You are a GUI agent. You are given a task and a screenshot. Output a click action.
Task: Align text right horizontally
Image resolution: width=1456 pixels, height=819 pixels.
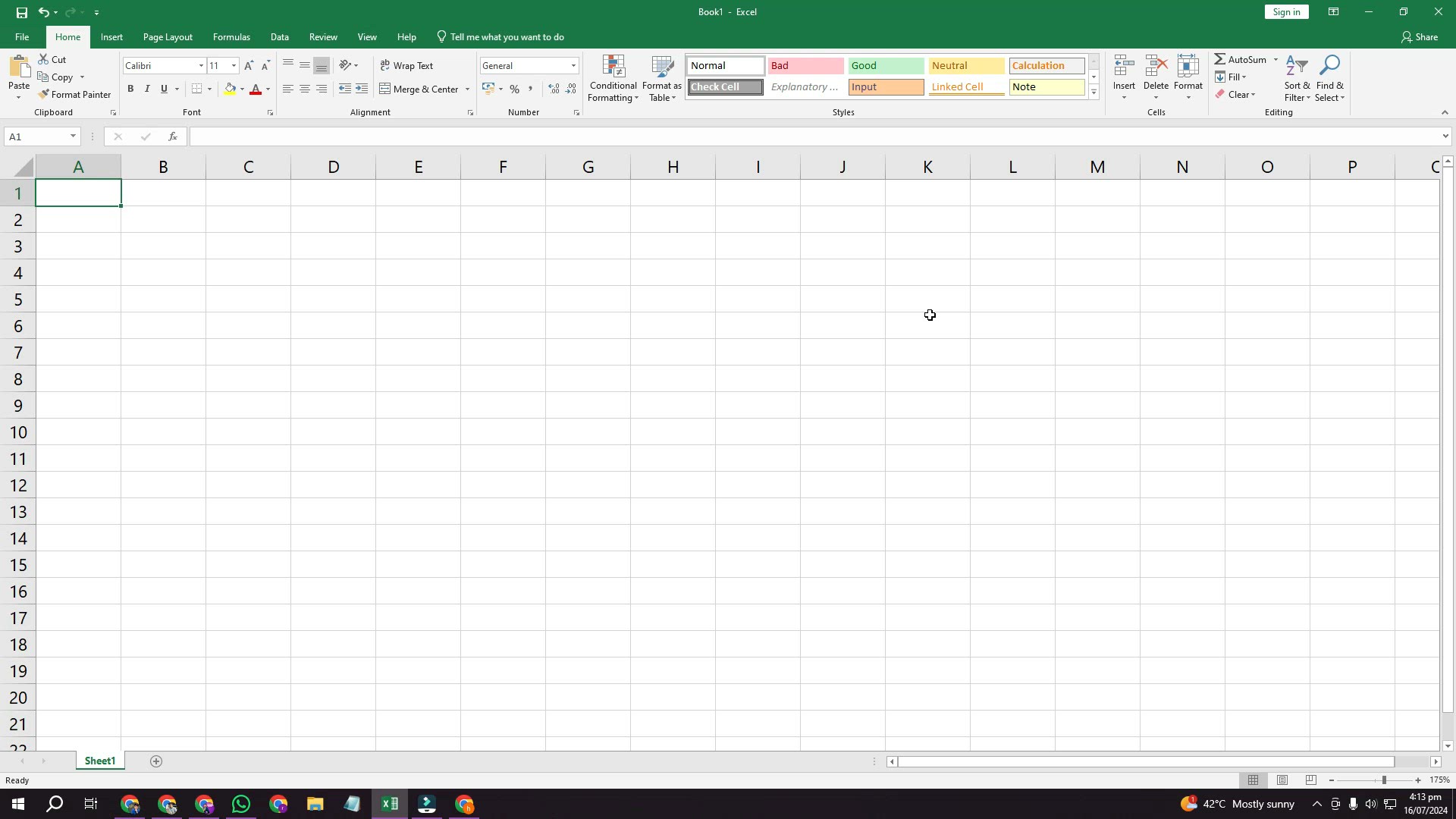pos(322,89)
